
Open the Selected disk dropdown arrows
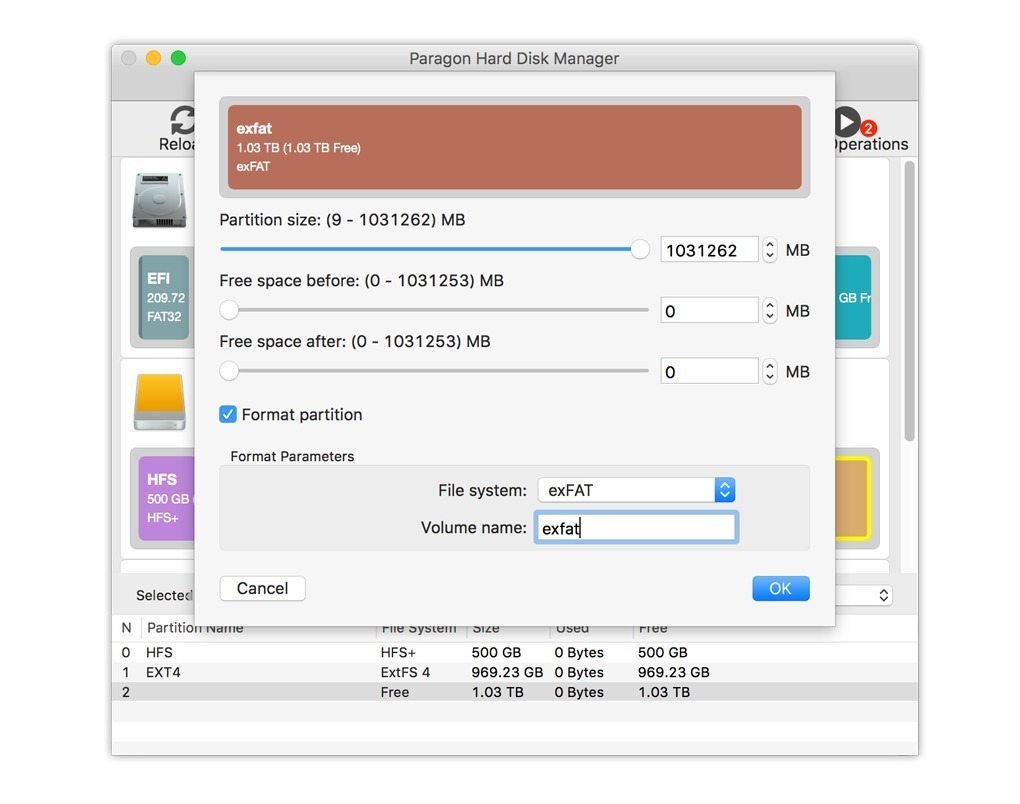pos(883,595)
